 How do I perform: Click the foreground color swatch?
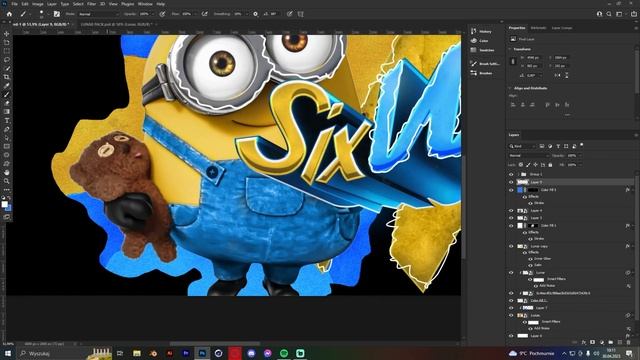coord(4,204)
